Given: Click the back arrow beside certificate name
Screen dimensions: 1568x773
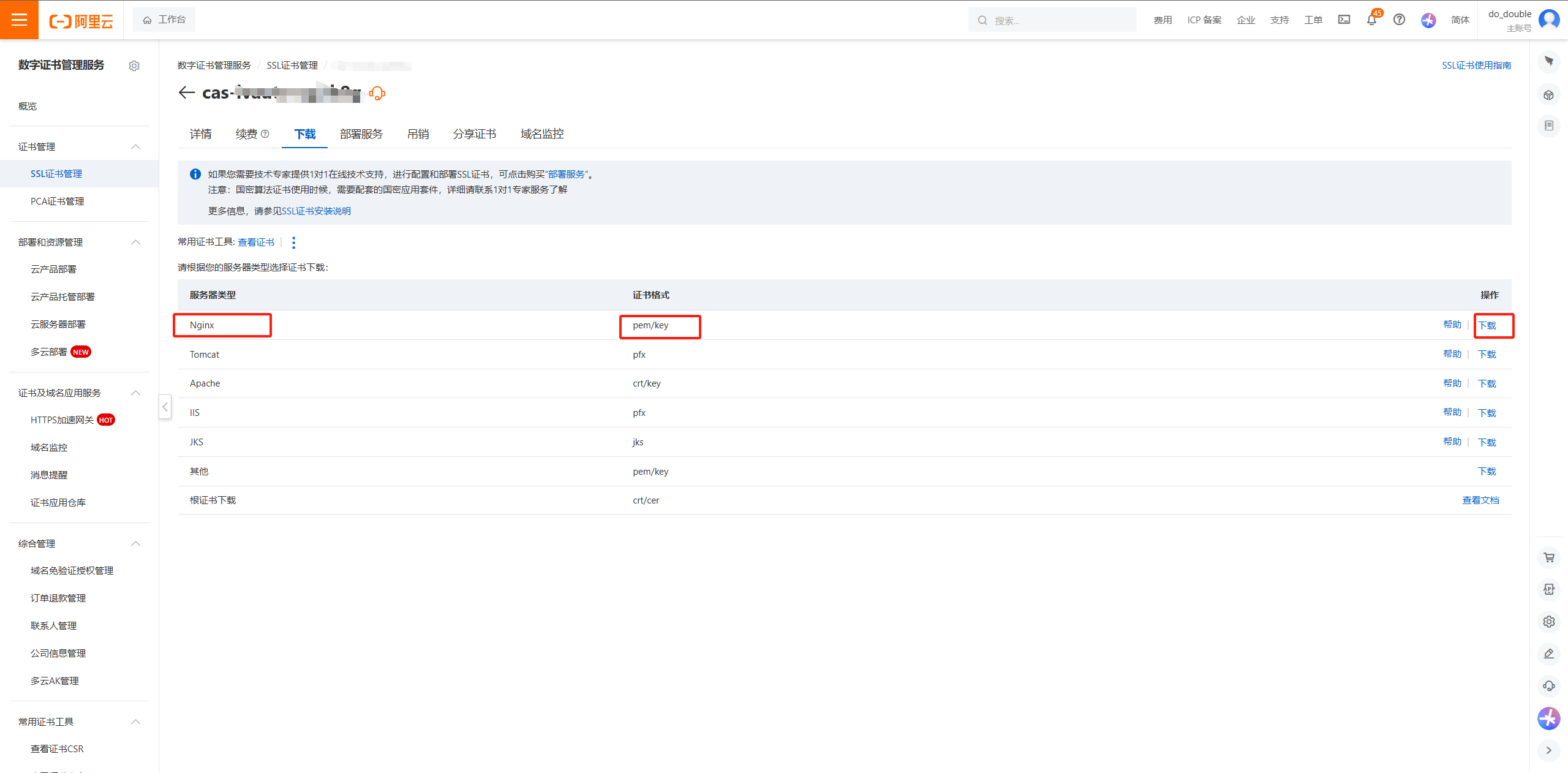Looking at the screenshot, I should [x=186, y=92].
